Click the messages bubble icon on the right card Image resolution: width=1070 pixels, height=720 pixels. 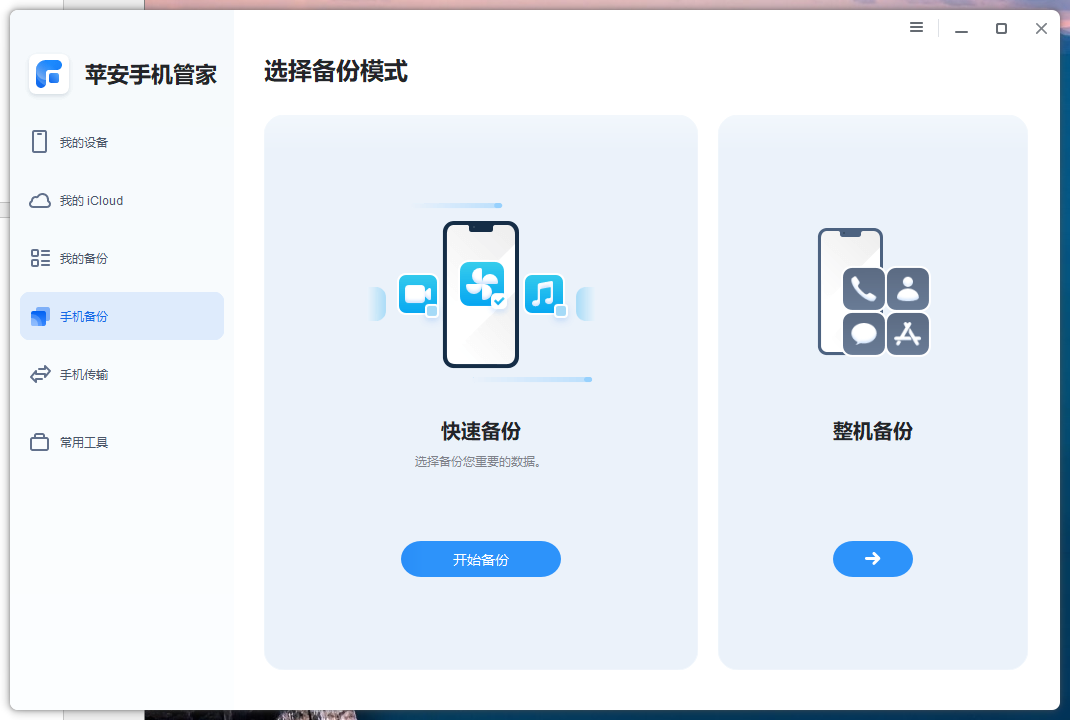862,333
